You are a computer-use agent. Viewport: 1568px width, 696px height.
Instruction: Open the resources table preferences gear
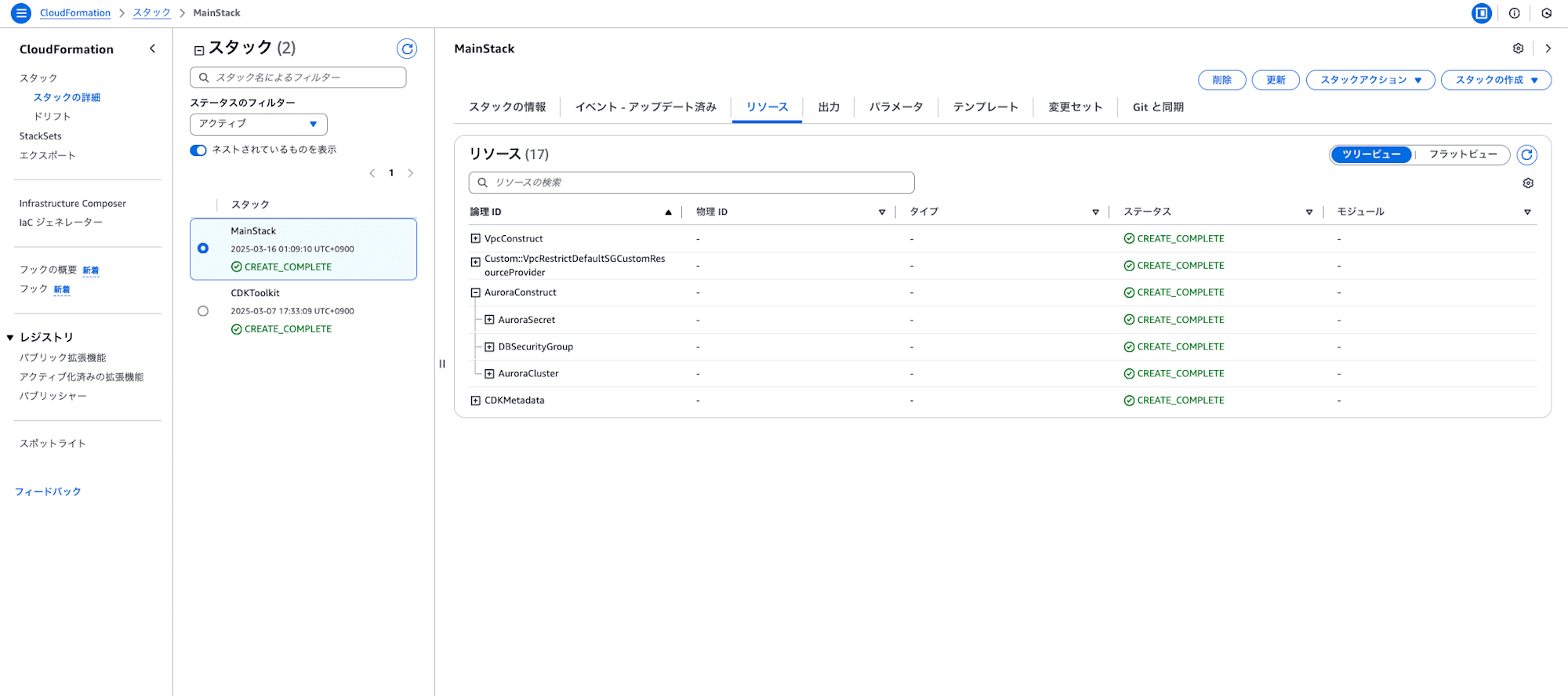(x=1528, y=183)
